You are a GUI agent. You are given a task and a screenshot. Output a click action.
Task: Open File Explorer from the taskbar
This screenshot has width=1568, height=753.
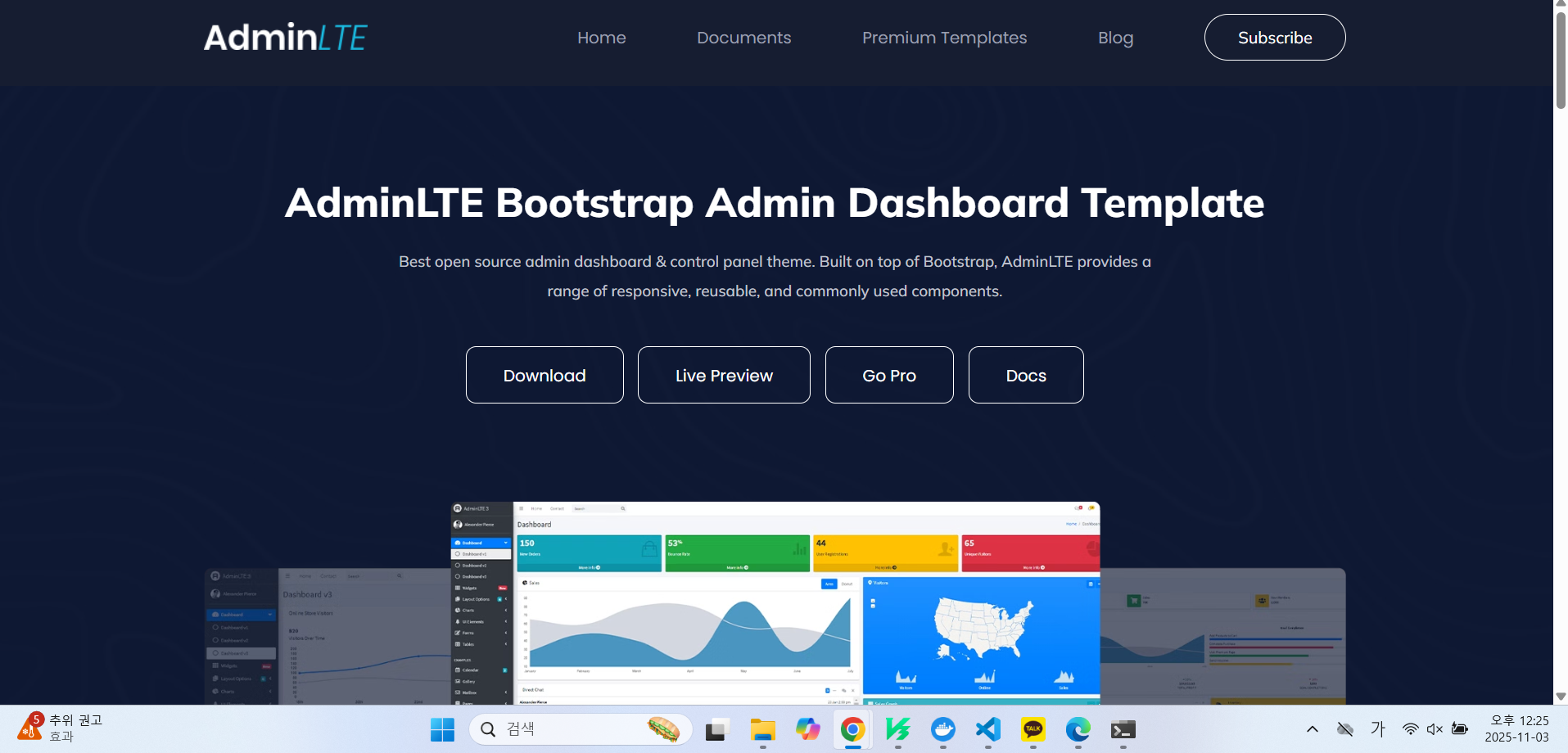[762, 729]
